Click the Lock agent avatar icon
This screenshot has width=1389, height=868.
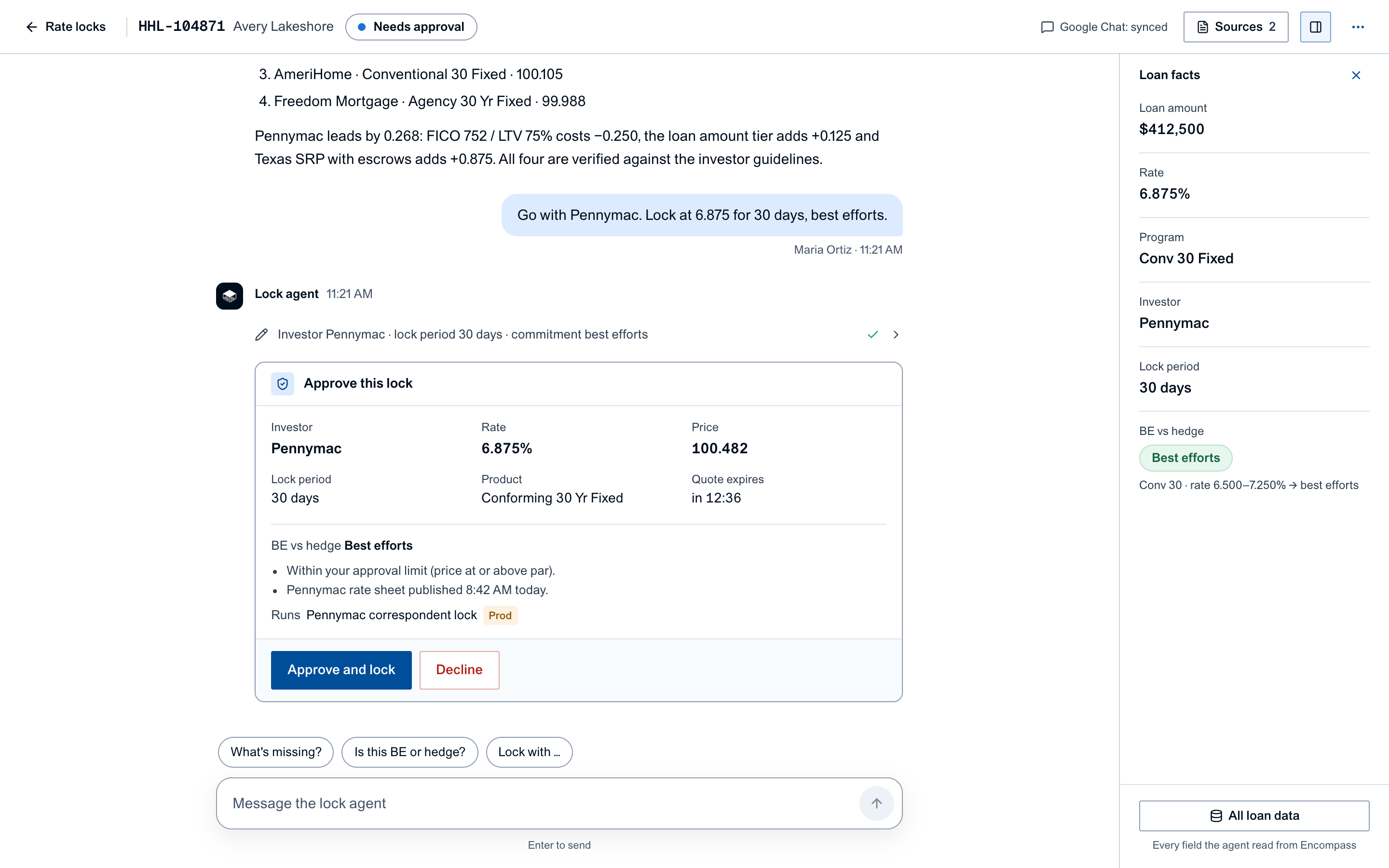click(230, 296)
